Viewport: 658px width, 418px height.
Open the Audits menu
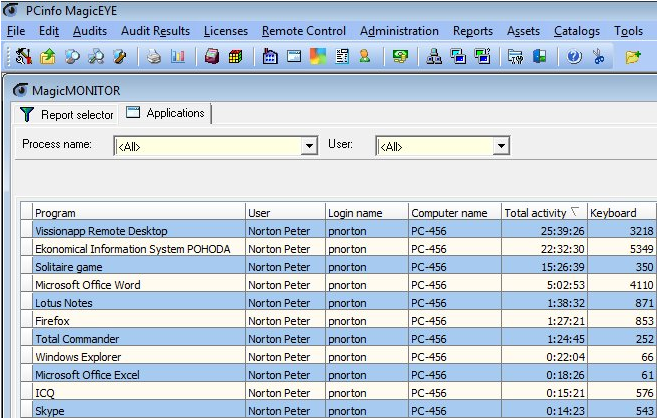click(90, 31)
